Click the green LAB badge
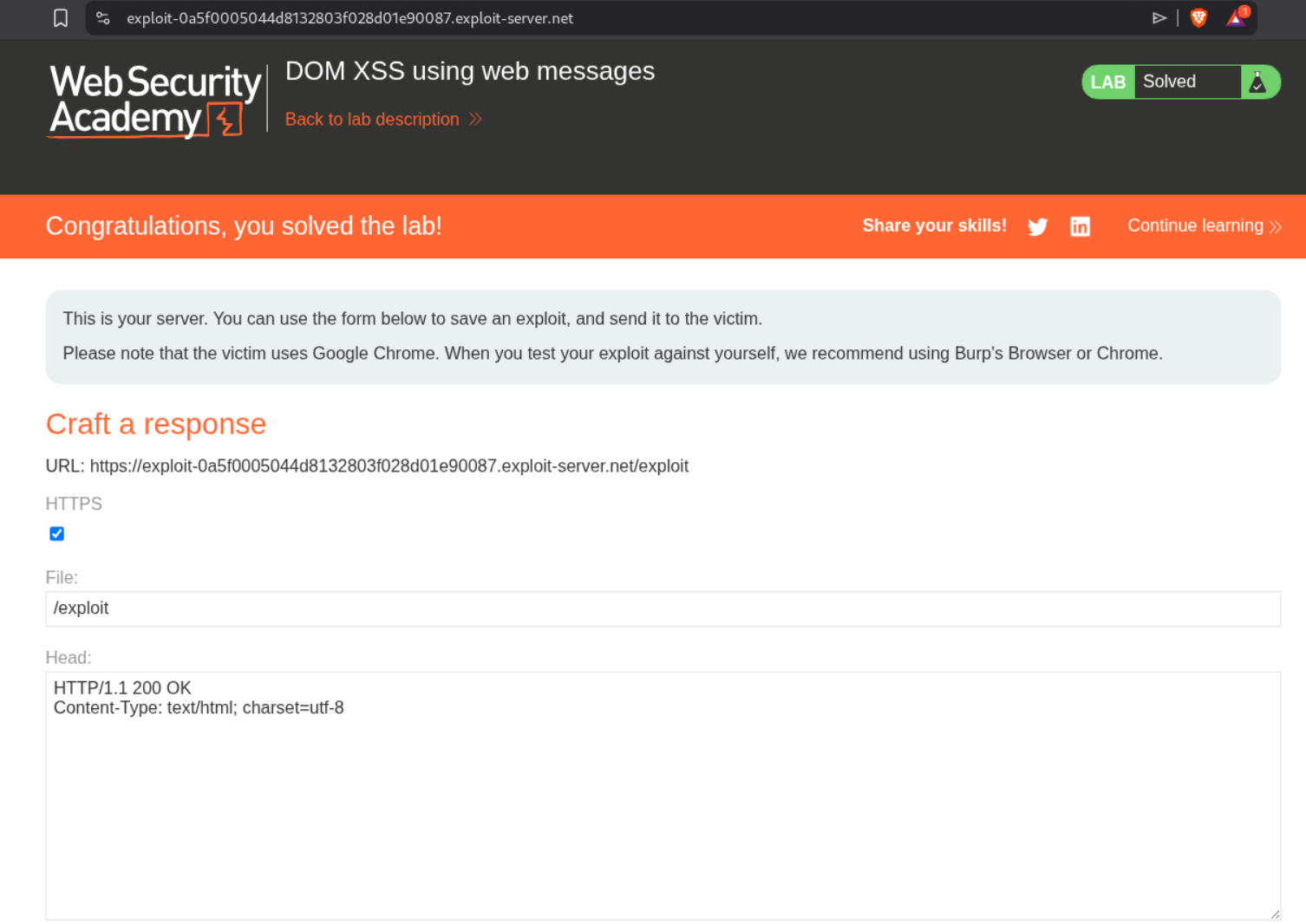1306x924 pixels. (x=1107, y=82)
